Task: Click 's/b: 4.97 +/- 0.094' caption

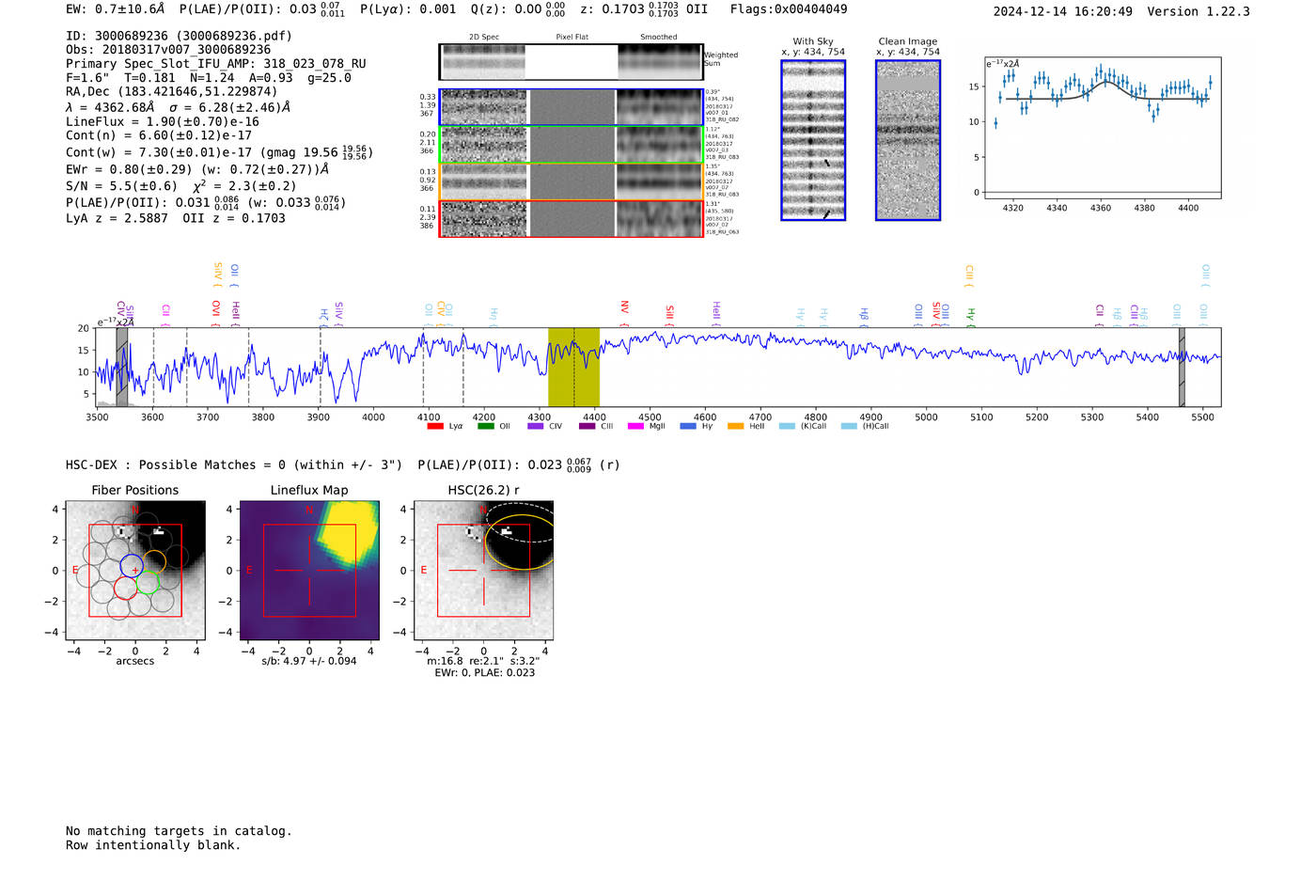Action: (309, 661)
